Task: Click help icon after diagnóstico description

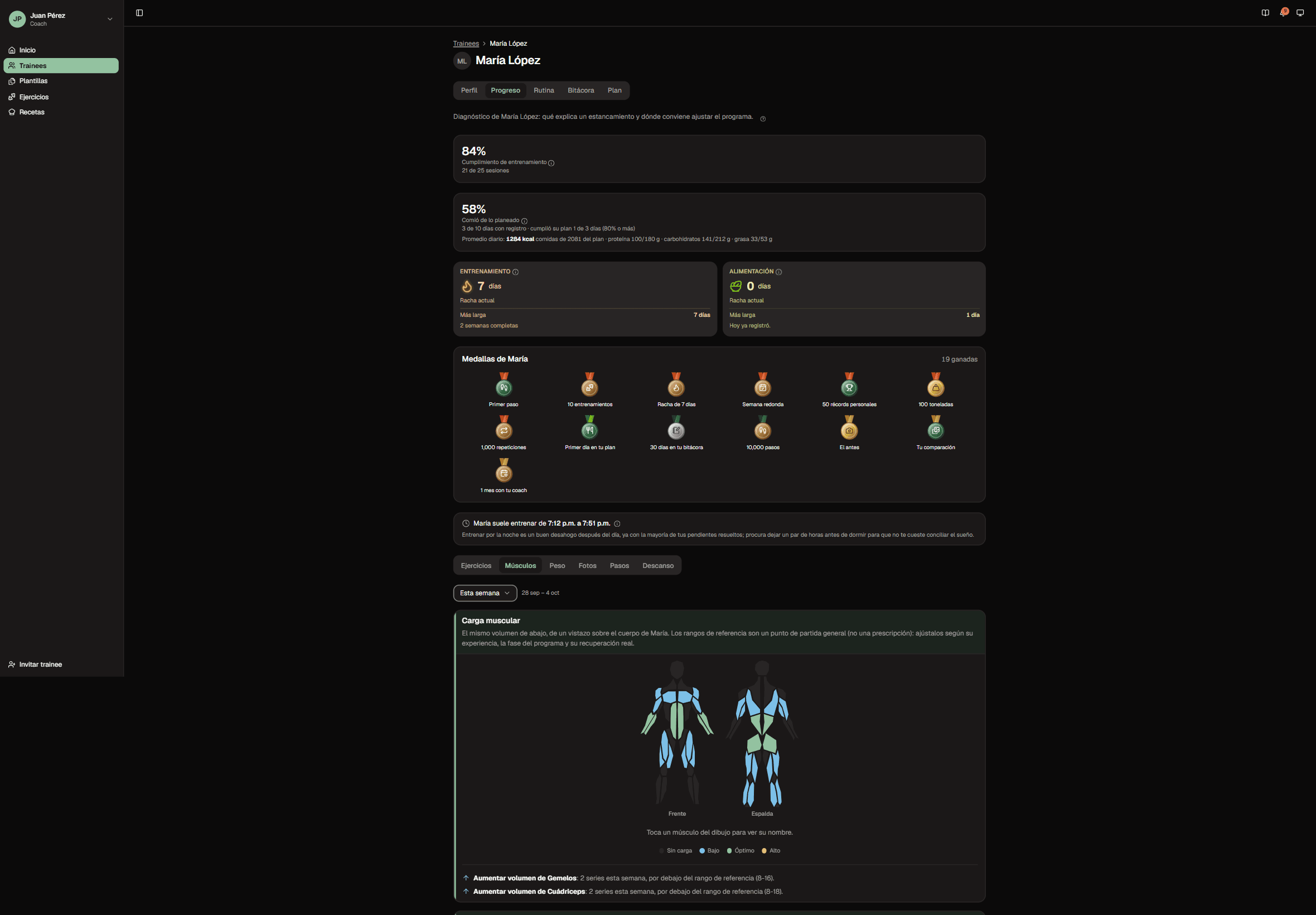Action: click(763, 119)
